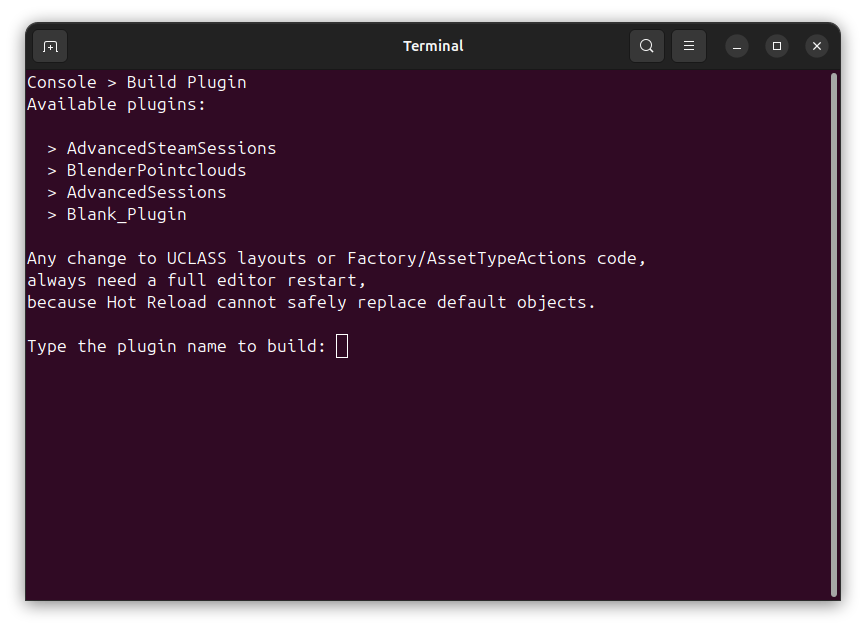Image resolution: width=866 pixels, height=629 pixels.
Task: Click the search icon in header bar
Action: click(647, 46)
